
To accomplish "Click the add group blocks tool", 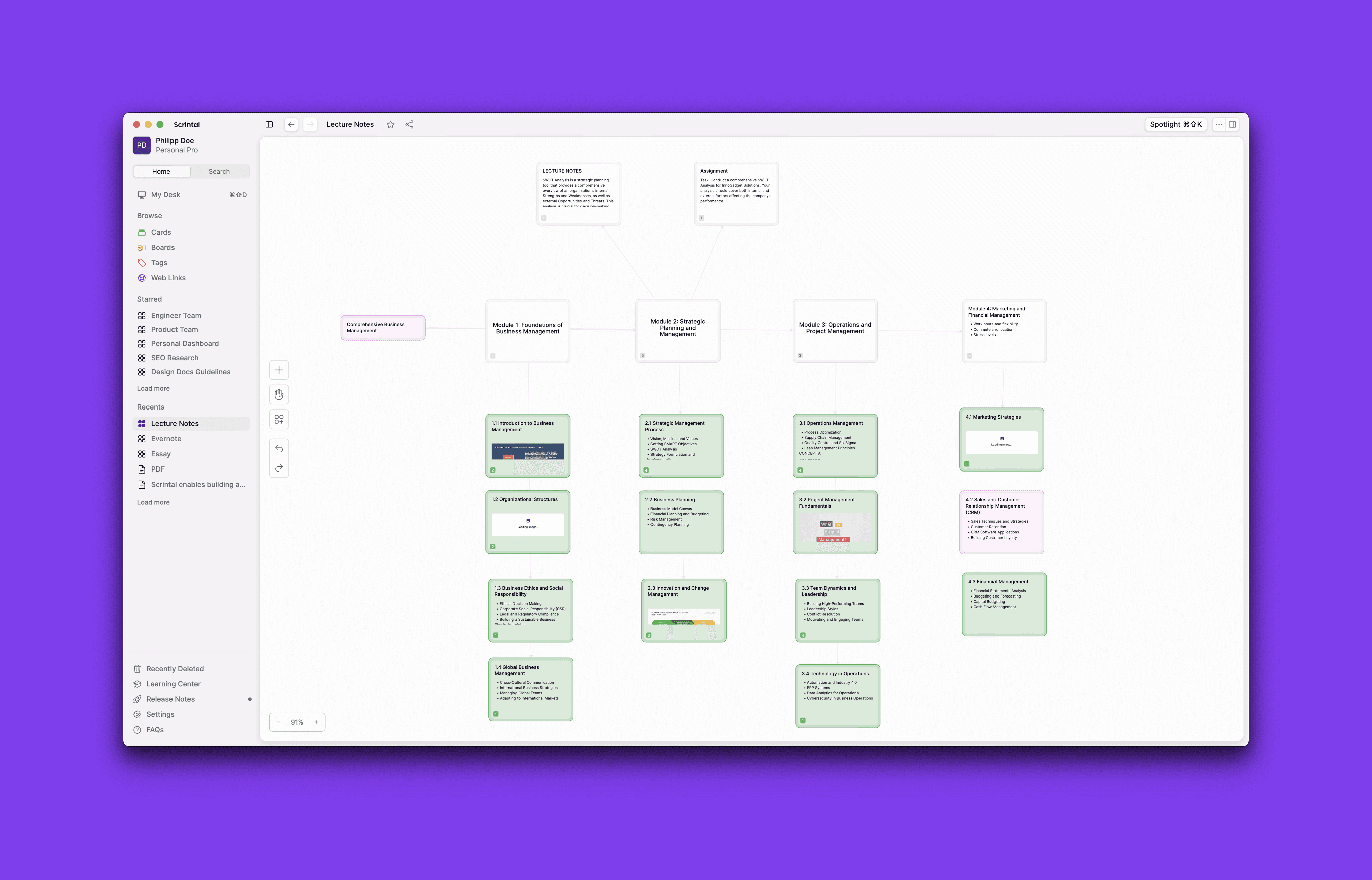I will point(279,420).
